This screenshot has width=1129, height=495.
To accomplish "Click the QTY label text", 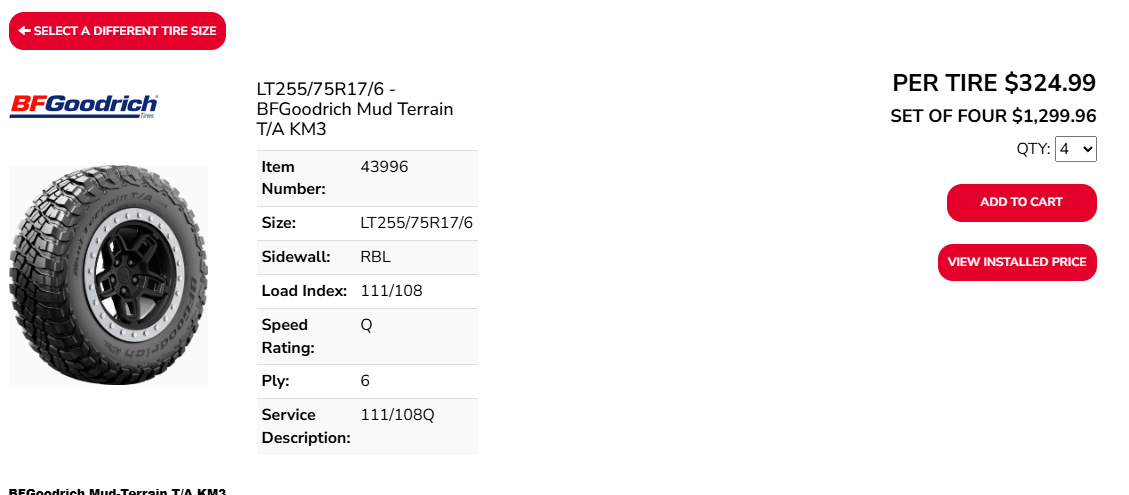I will (1033, 149).
